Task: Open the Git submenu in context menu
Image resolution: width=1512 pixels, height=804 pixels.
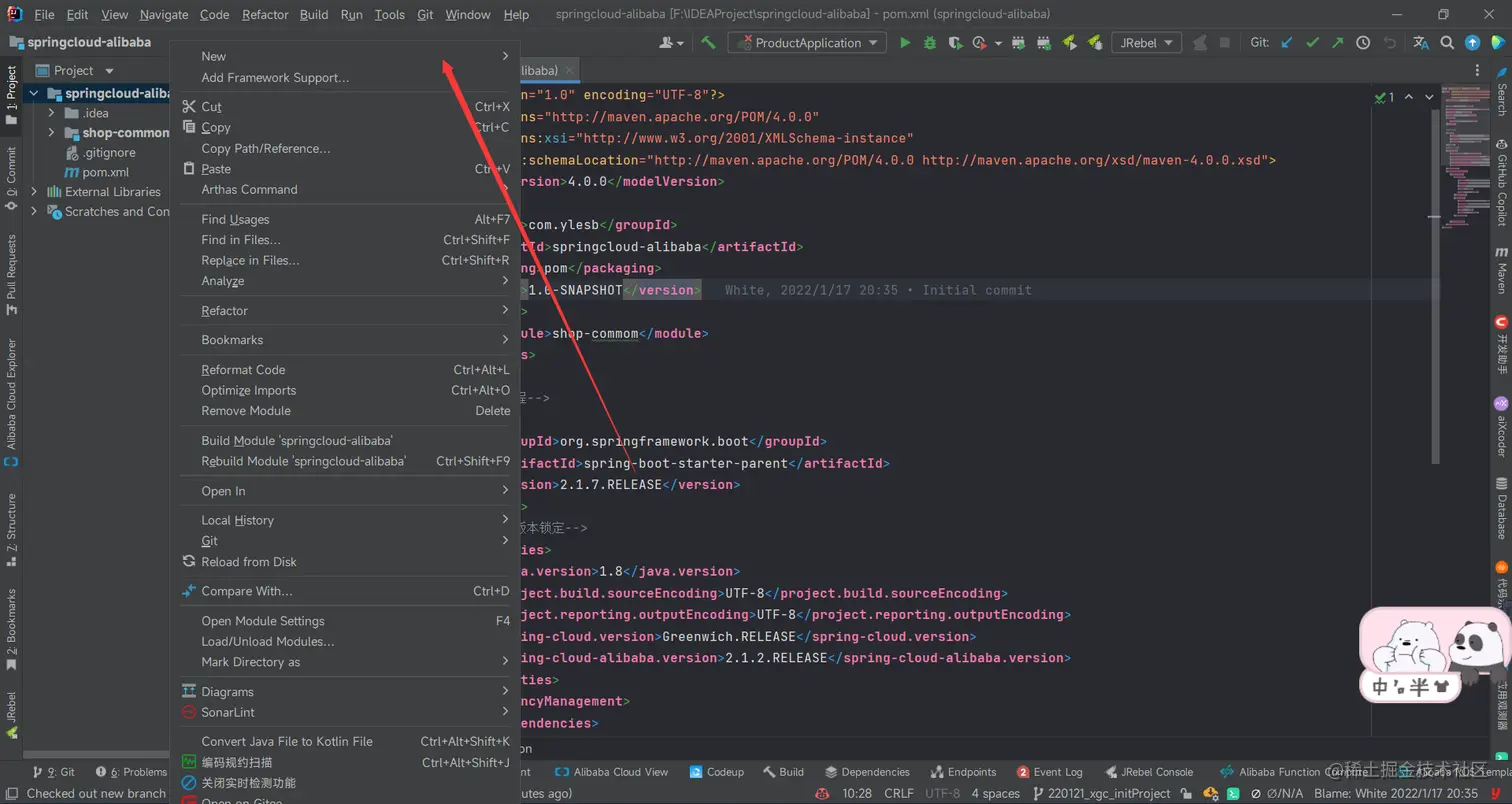Action: pos(346,541)
